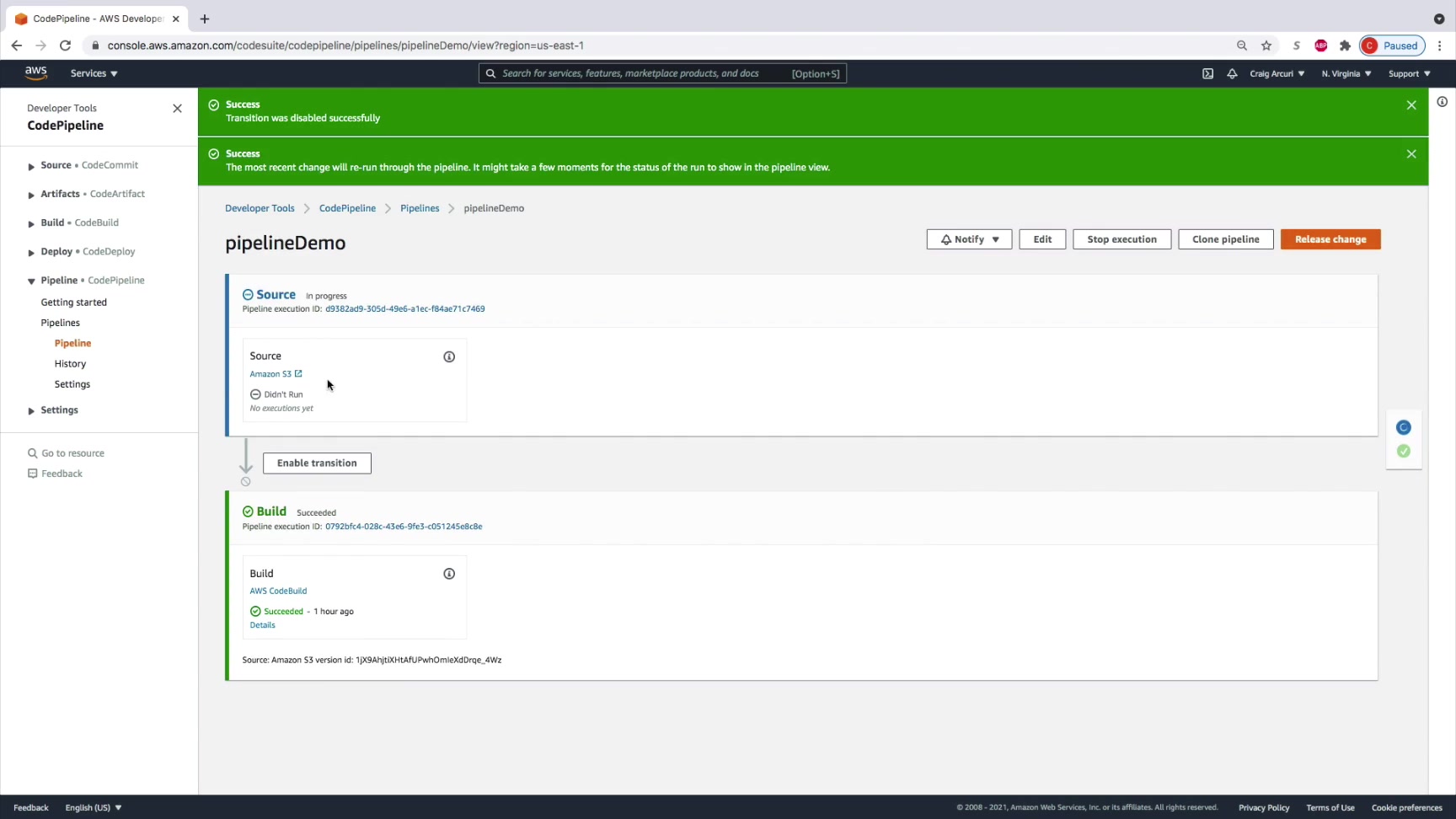Open a new browser tab
This screenshot has height=819, width=1456.
coord(205,19)
